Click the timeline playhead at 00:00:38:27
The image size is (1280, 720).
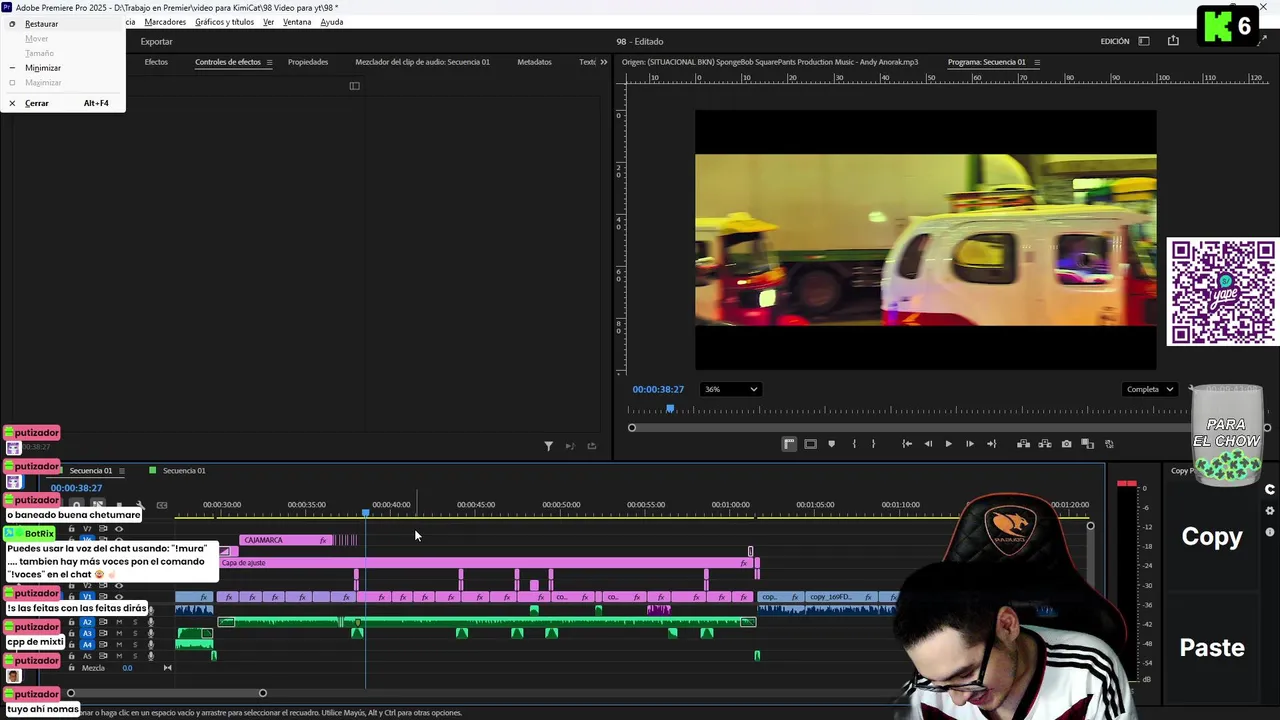tap(366, 513)
